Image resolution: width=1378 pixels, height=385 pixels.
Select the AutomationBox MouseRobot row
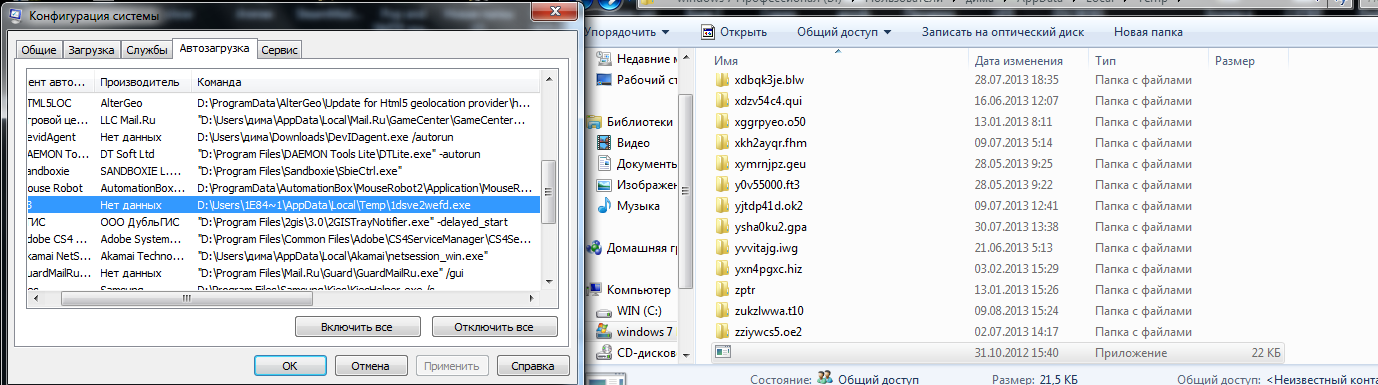tap(282, 187)
